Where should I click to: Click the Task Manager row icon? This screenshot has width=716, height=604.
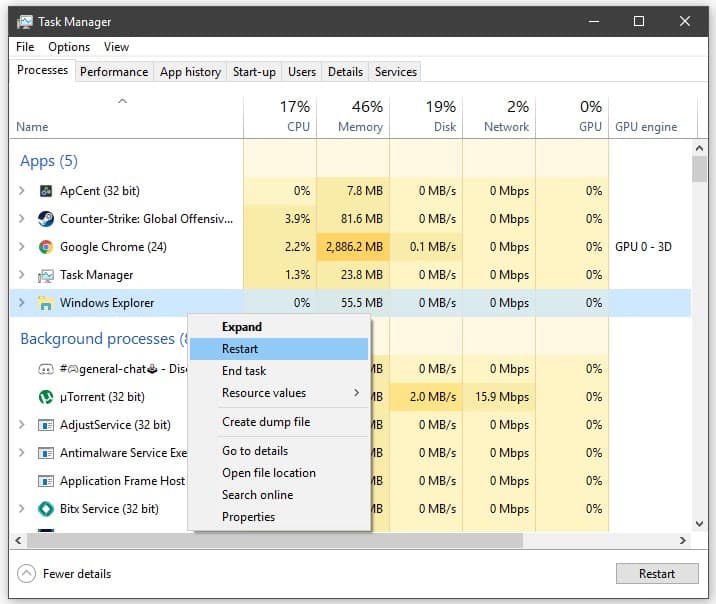click(x=46, y=275)
